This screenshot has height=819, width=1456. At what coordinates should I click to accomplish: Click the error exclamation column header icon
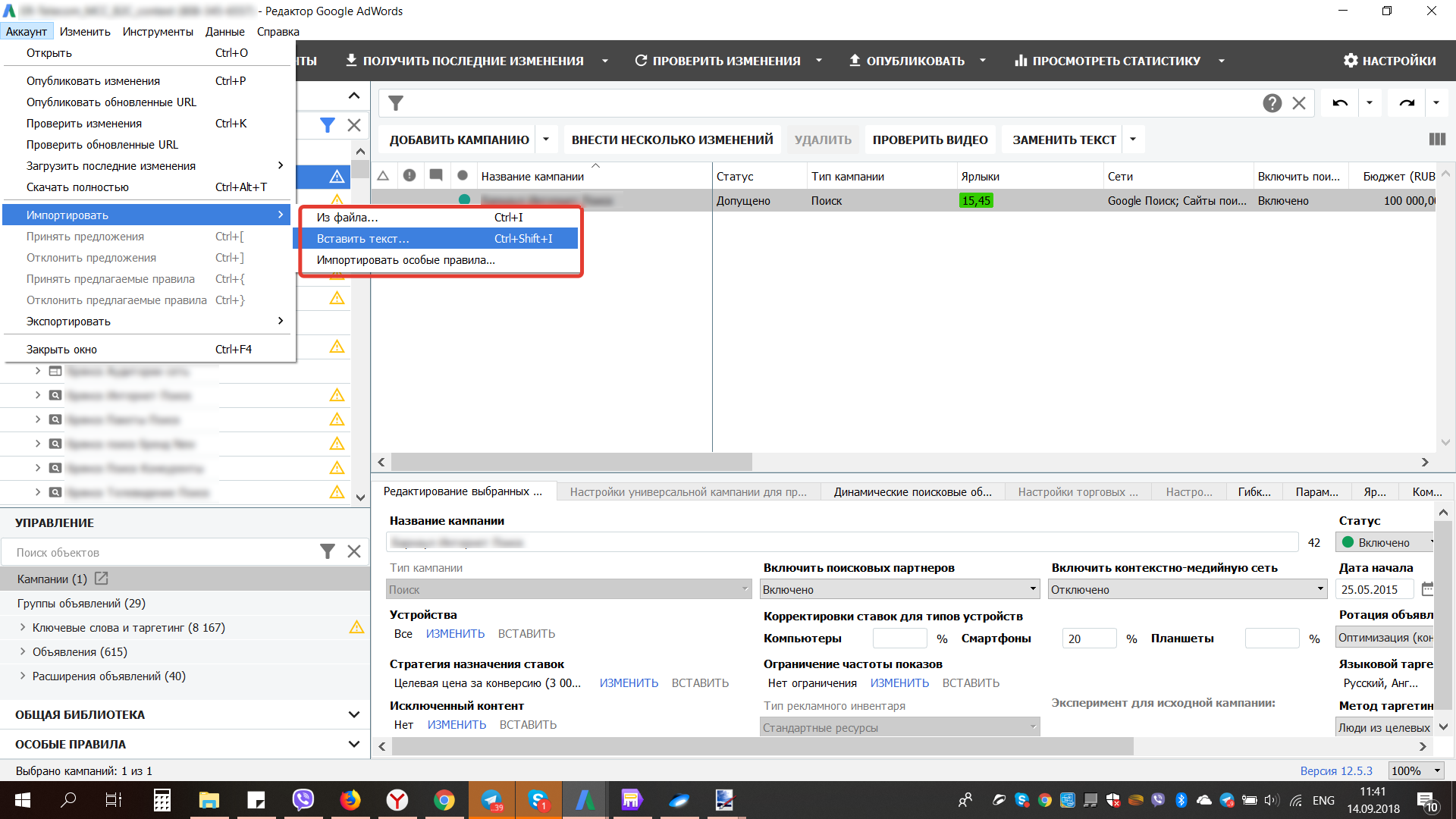(x=409, y=176)
